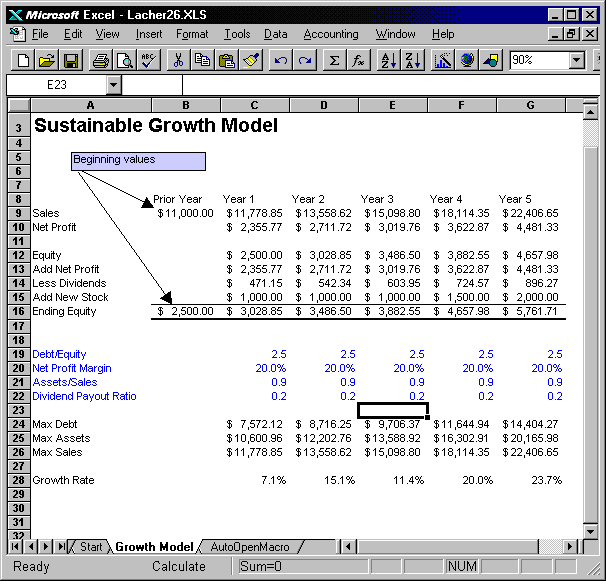Screen dimensions: 606x581
Task: Click the Beginning values text box
Action: [138, 161]
